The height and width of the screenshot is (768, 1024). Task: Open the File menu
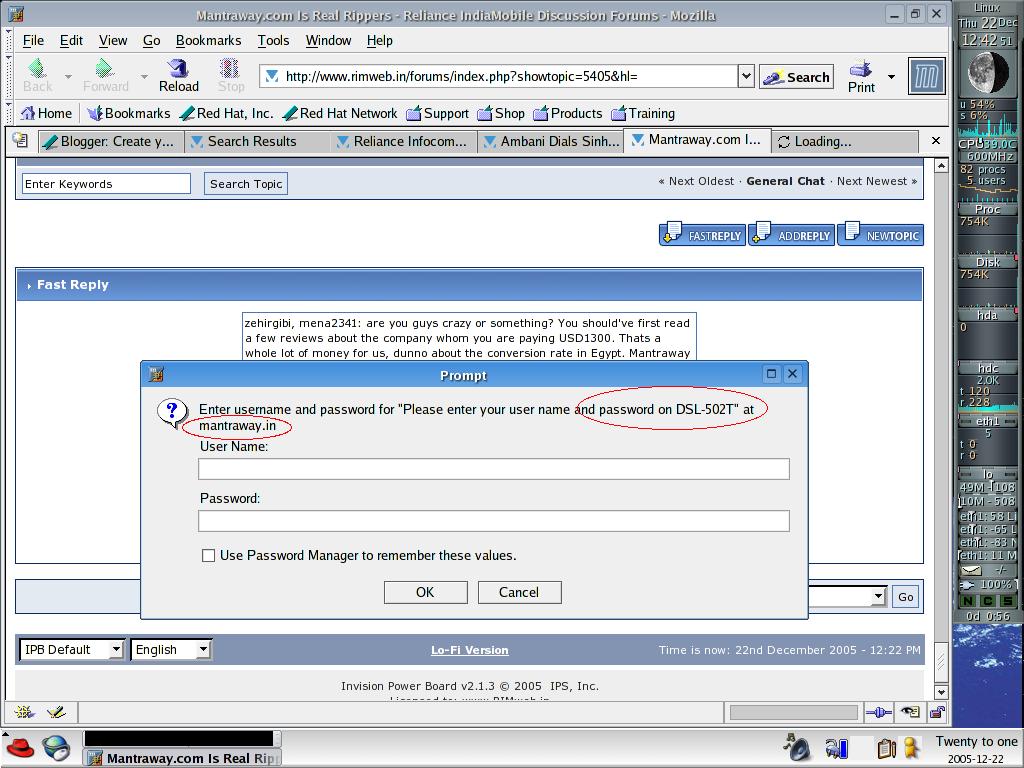tap(33, 40)
